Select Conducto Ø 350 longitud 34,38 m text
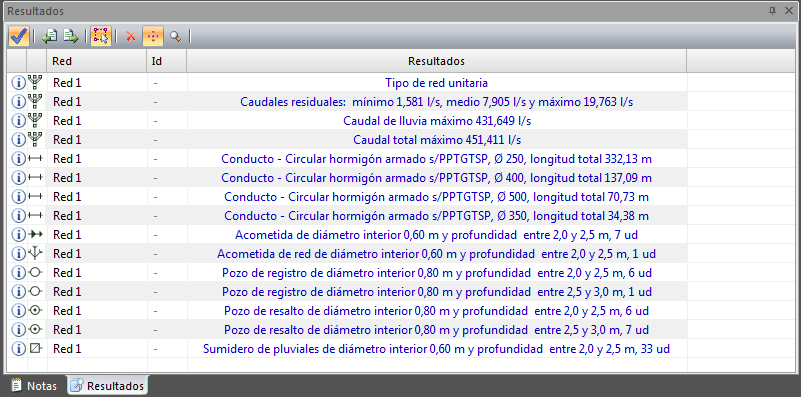The image size is (801, 397). click(436, 216)
